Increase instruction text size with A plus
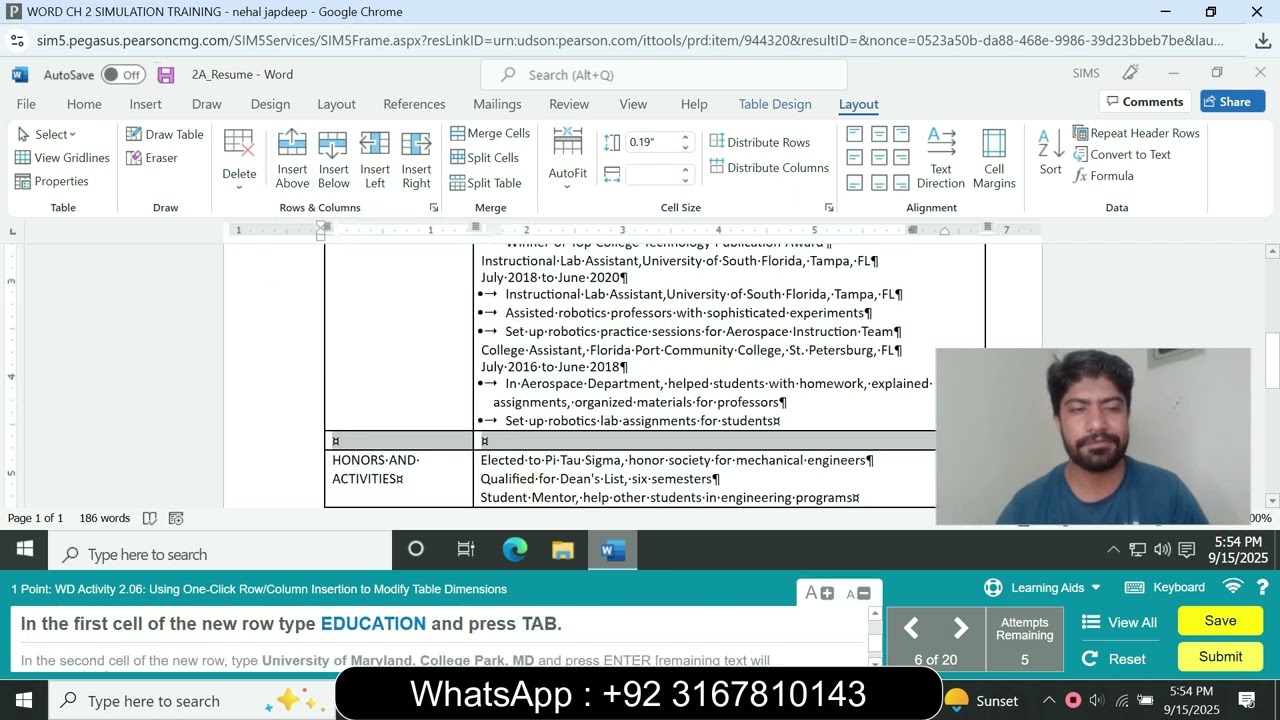Image resolution: width=1280 pixels, height=720 pixels. coord(819,593)
